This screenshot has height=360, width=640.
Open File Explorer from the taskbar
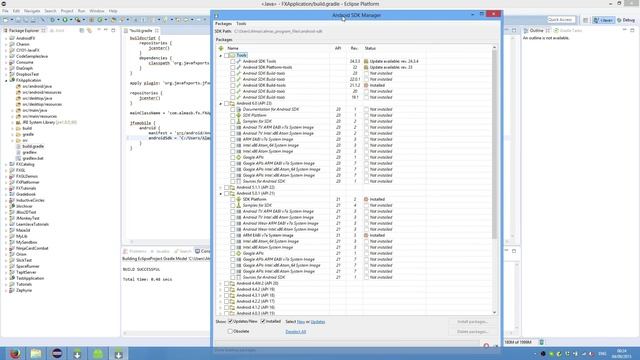click(x=36, y=353)
